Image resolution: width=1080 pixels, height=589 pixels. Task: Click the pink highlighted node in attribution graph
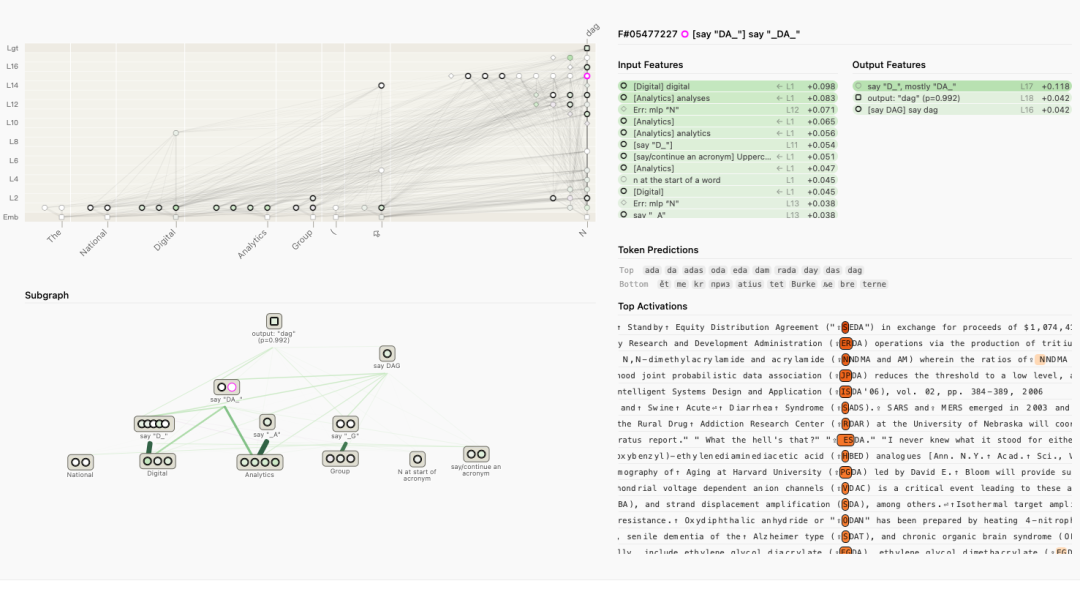click(587, 76)
